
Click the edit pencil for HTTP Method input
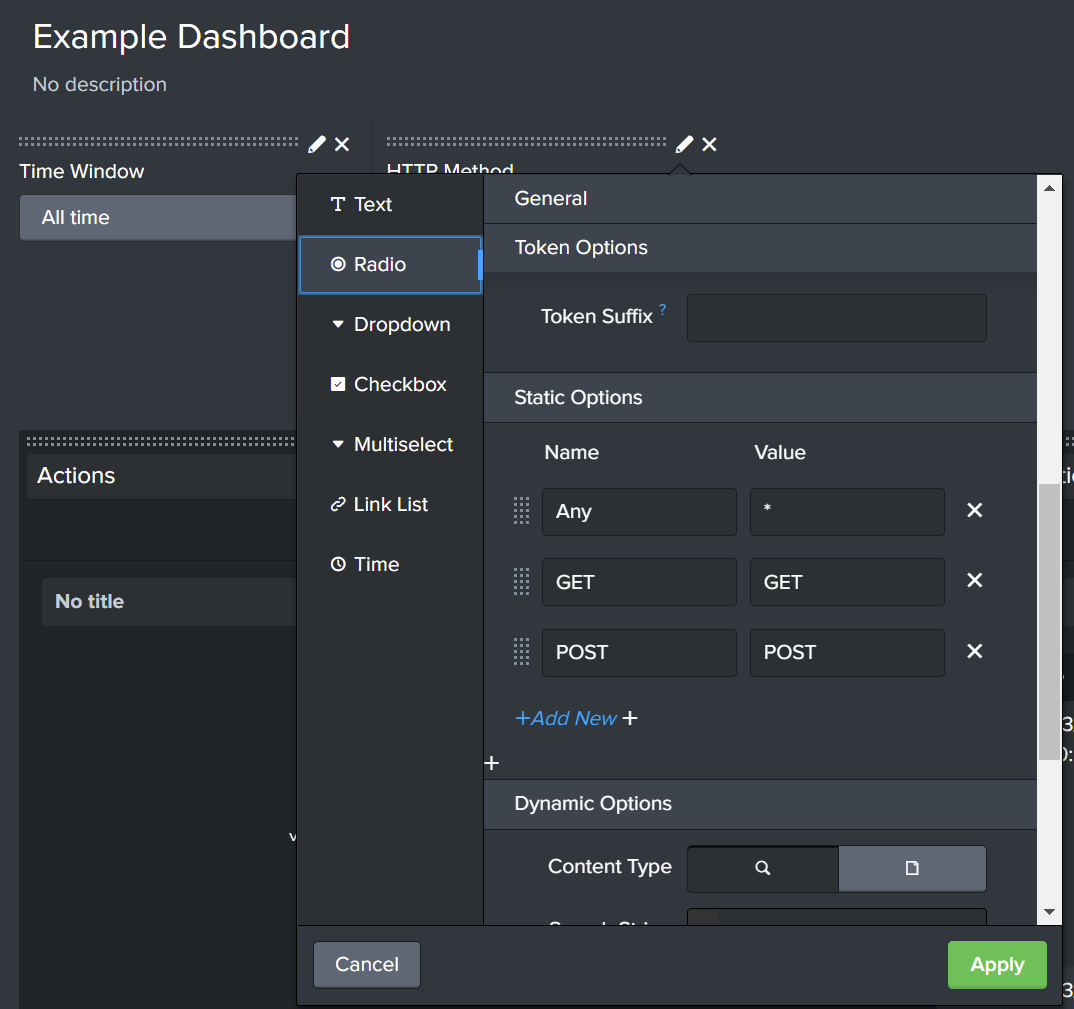[683, 144]
